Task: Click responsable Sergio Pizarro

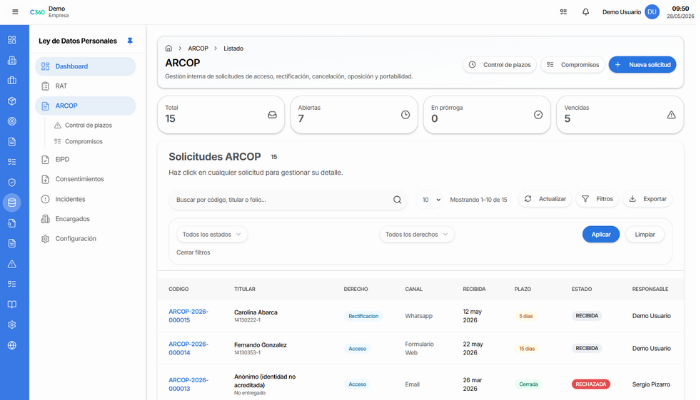Action: pyautogui.click(x=651, y=384)
